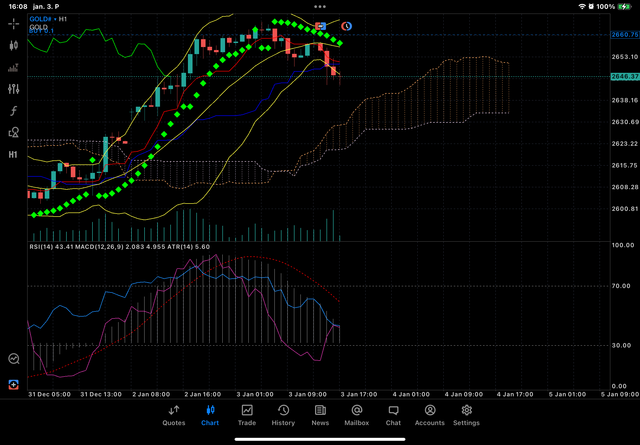
Task: Toggle the volumes bar chart icon
Action: point(13,67)
